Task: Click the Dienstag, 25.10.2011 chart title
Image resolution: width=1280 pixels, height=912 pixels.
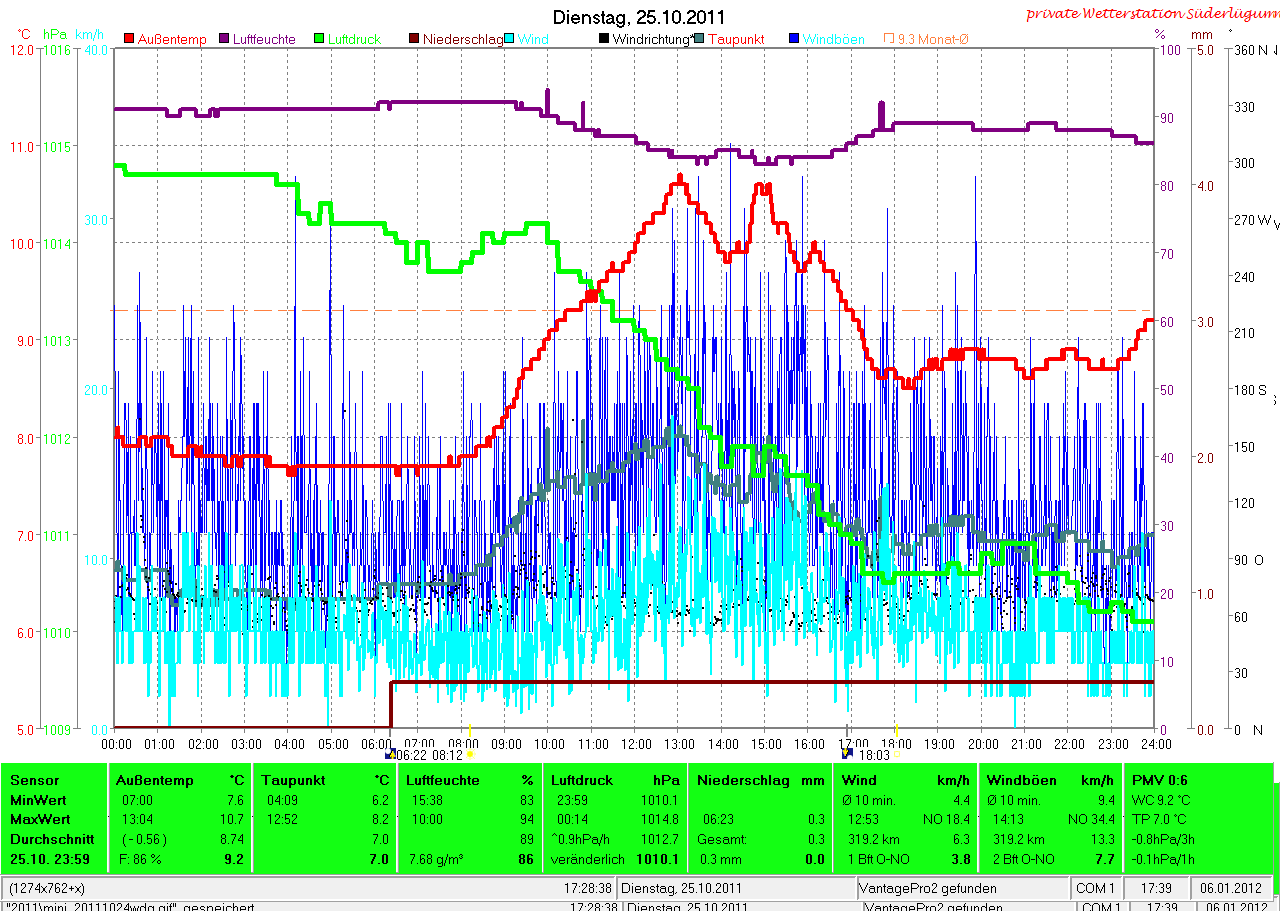Action: [640, 18]
